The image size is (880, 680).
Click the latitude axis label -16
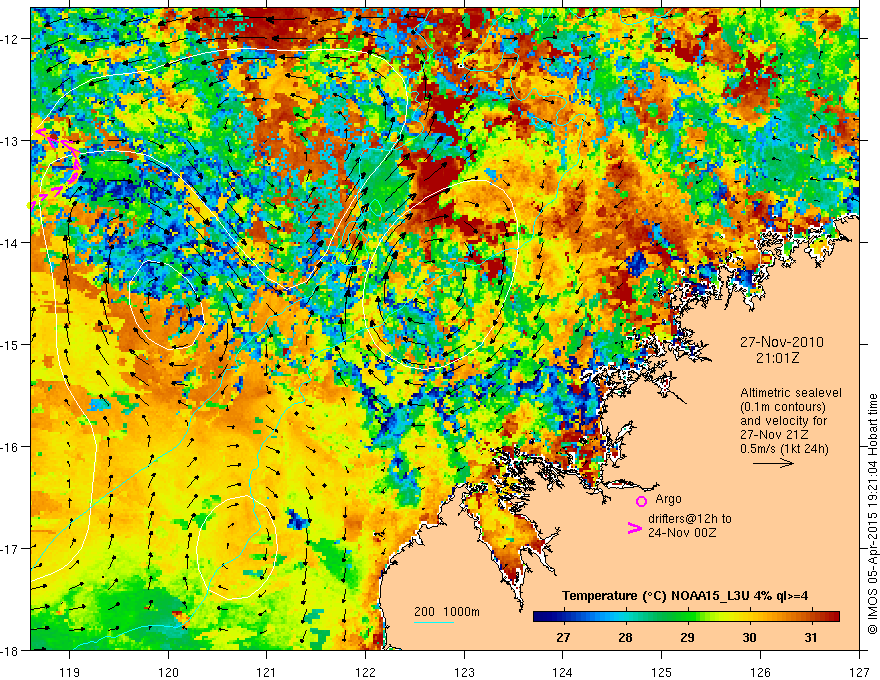coord(10,447)
